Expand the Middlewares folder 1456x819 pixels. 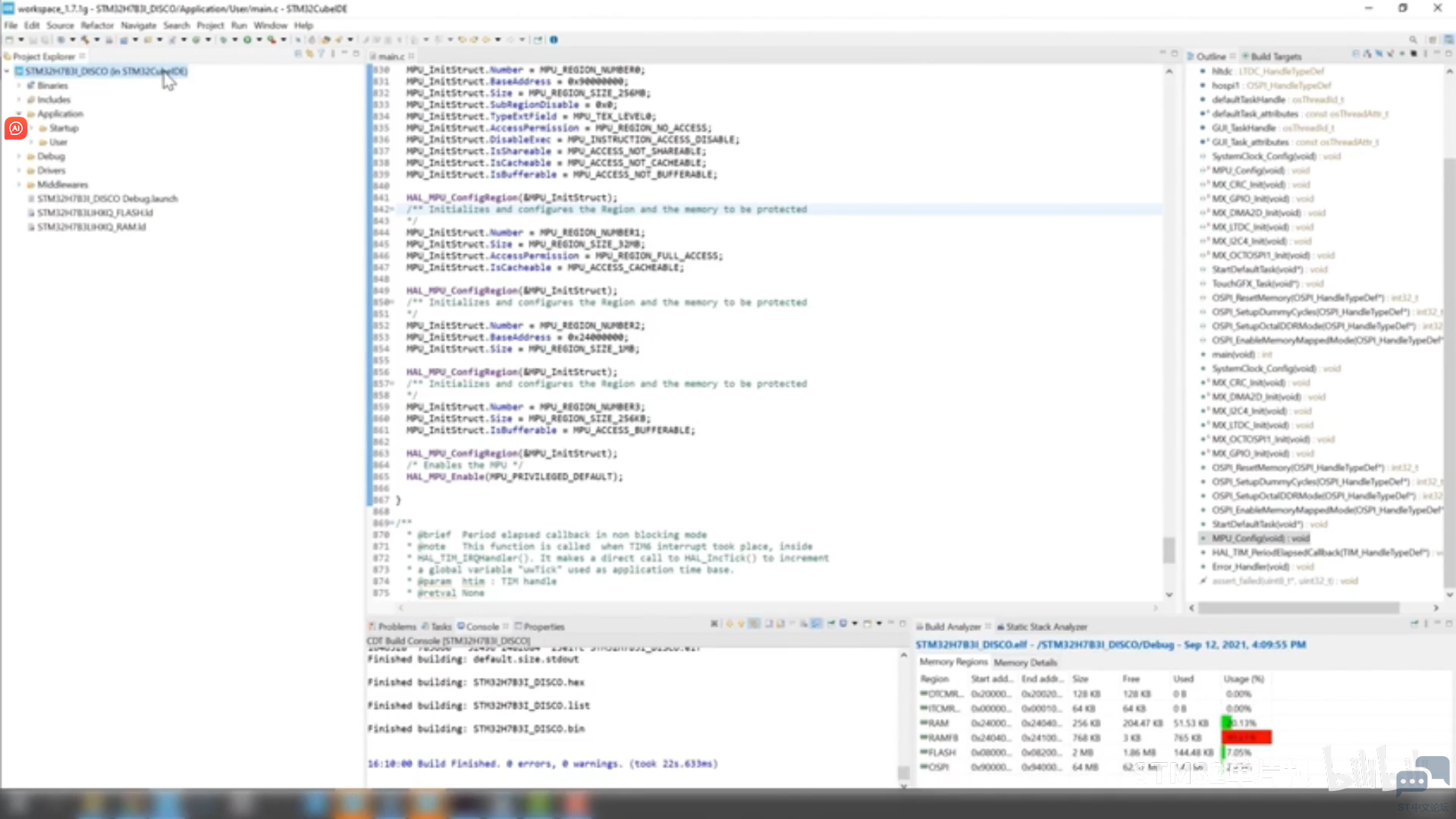tap(20, 185)
